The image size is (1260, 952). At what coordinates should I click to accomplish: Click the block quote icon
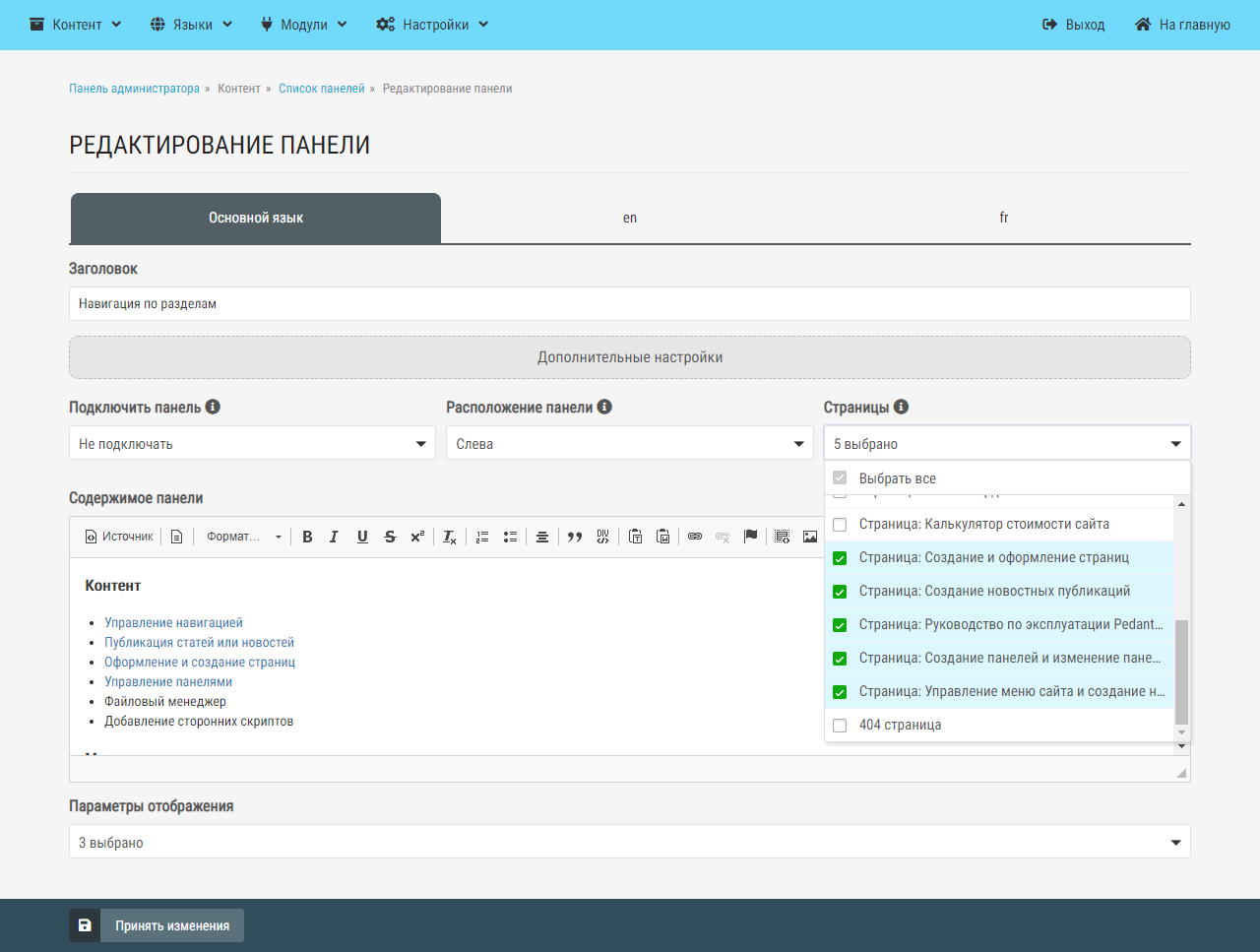tap(575, 537)
